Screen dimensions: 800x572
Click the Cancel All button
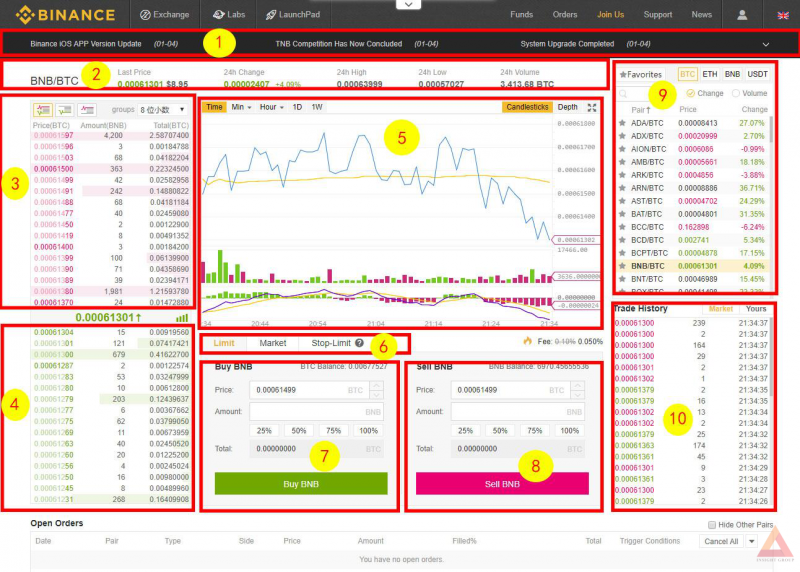point(721,541)
